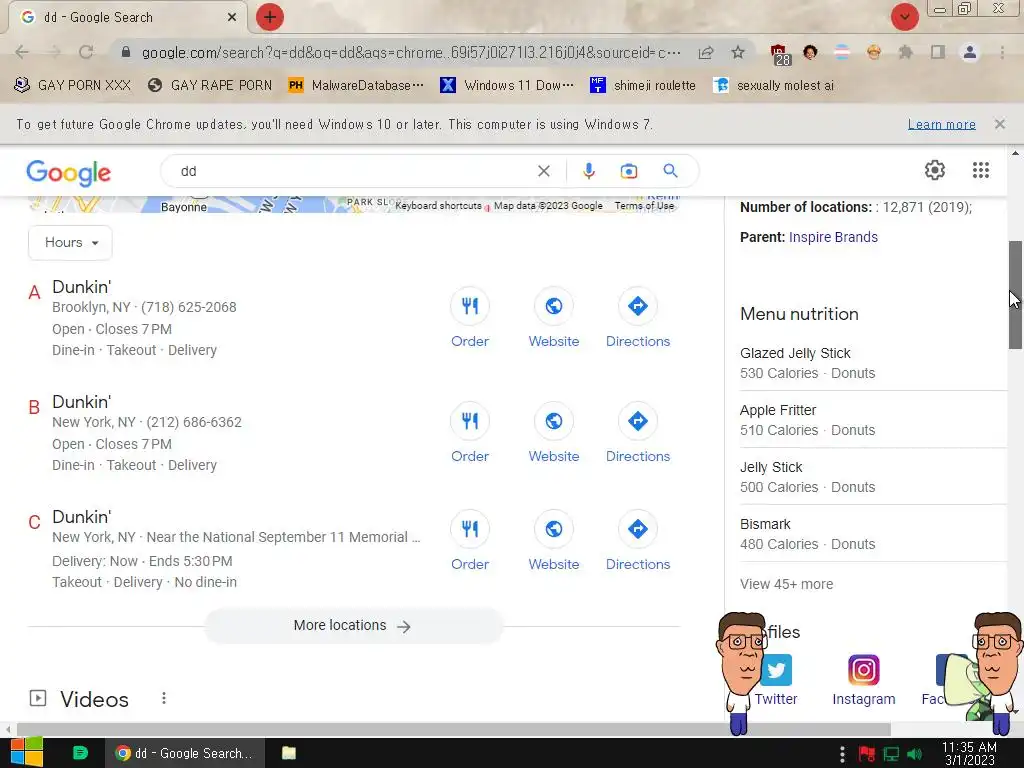The width and height of the screenshot is (1024, 768).
Task: Open the MalwareDatabase bookmark
Action: 356,85
